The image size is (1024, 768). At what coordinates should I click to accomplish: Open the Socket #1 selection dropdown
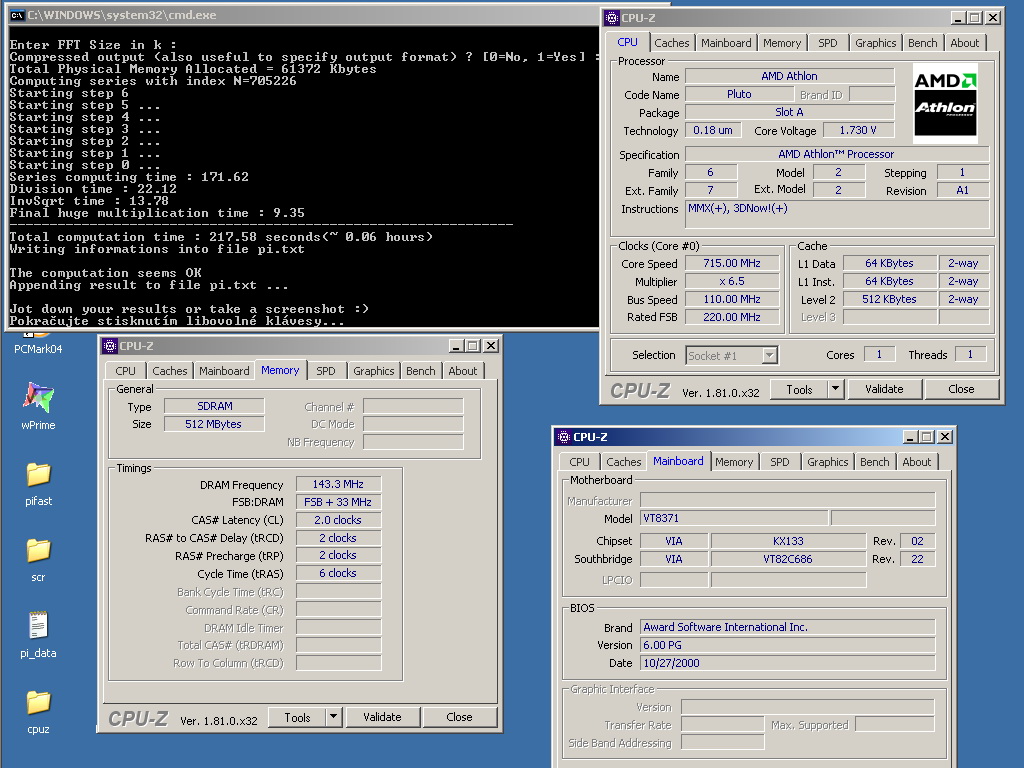(769, 355)
